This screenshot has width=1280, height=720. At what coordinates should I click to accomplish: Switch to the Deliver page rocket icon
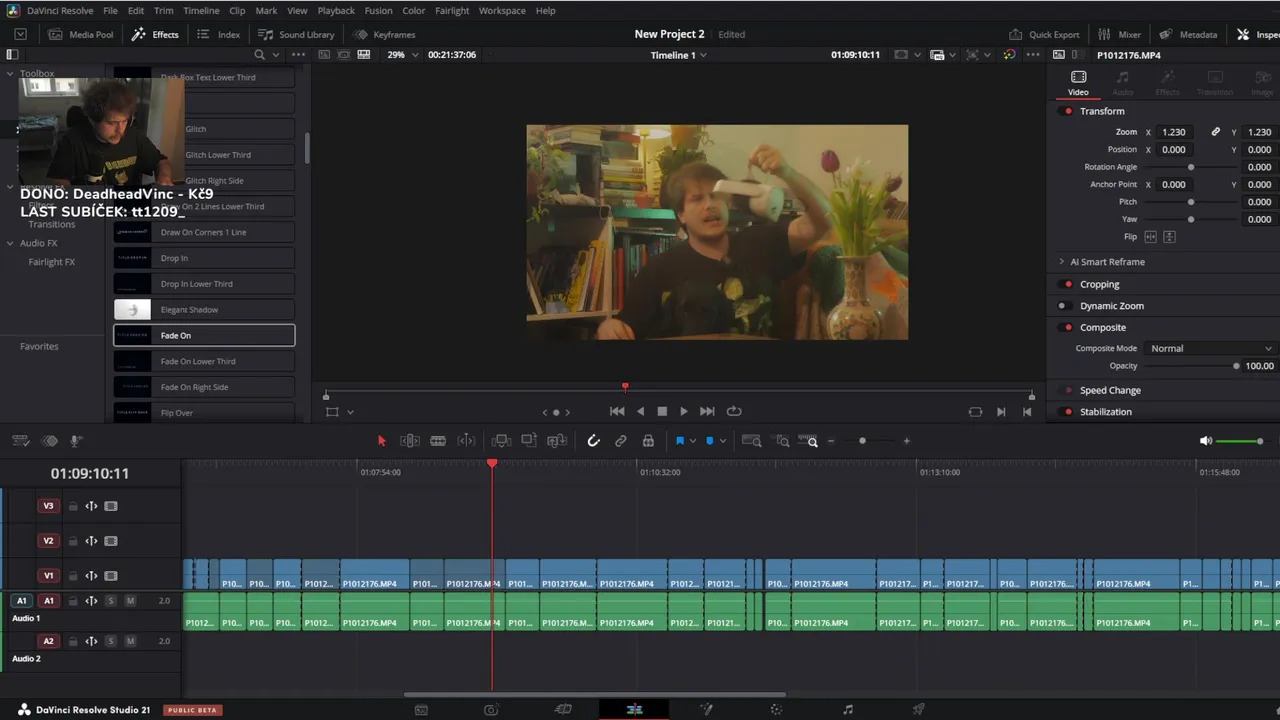[x=918, y=710]
